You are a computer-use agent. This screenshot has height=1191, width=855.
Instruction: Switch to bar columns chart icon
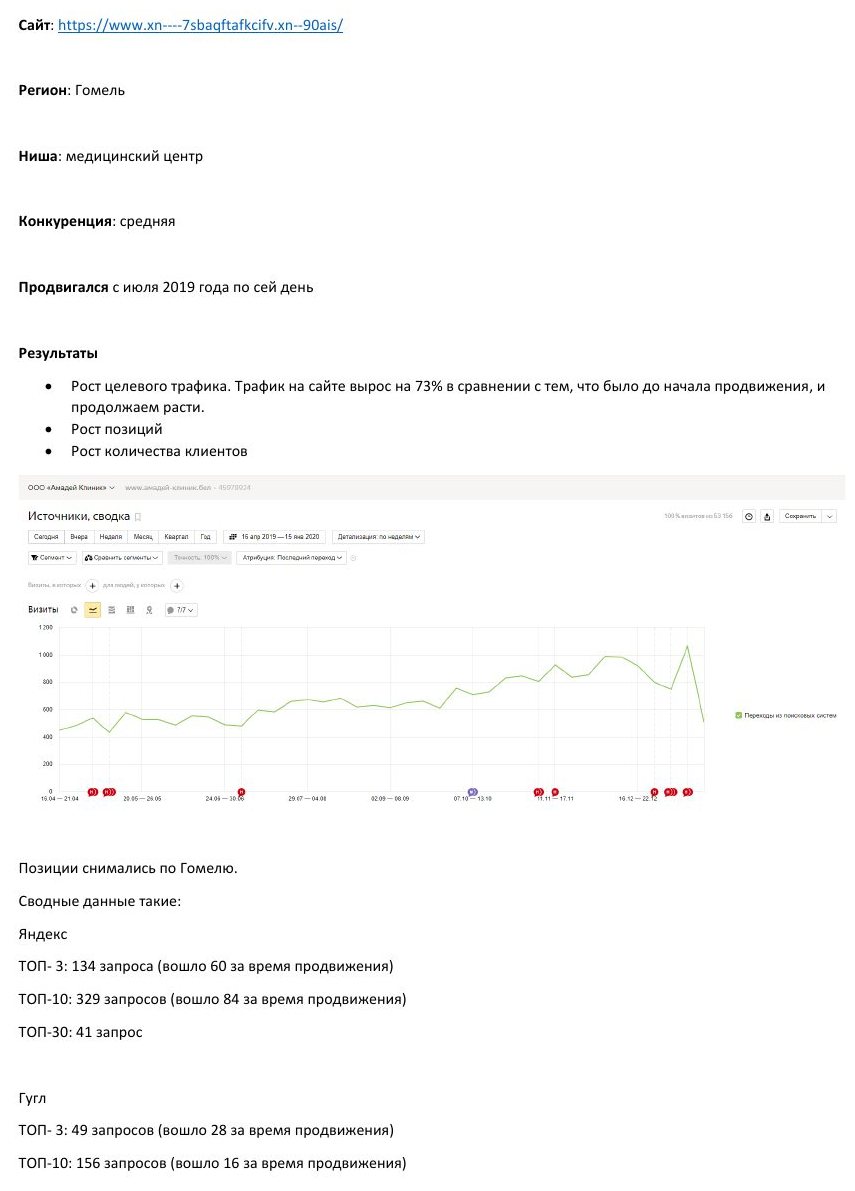(x=130, y=610)
